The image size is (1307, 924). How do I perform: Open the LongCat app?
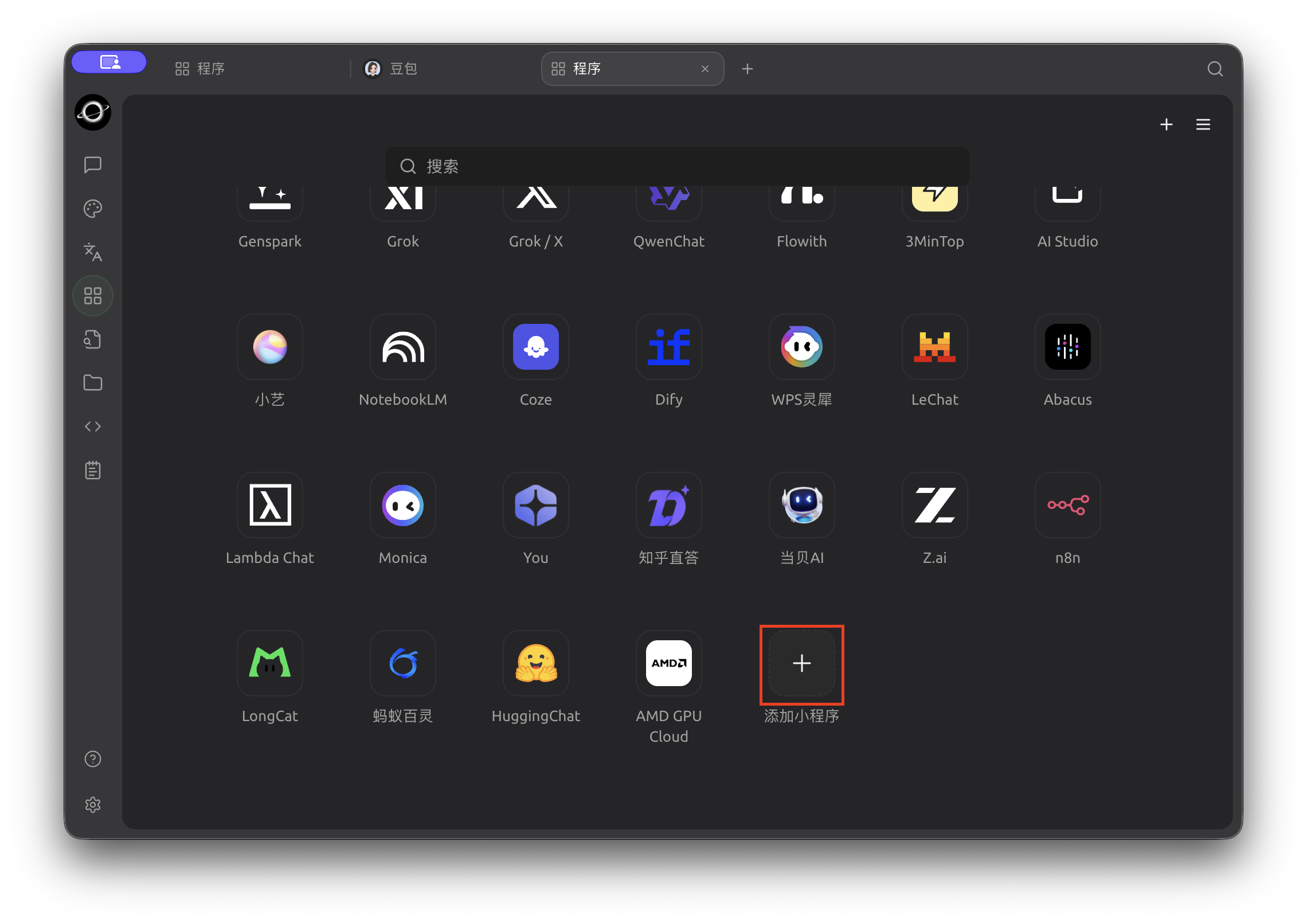pyautogui.click(x=269, y=663)
